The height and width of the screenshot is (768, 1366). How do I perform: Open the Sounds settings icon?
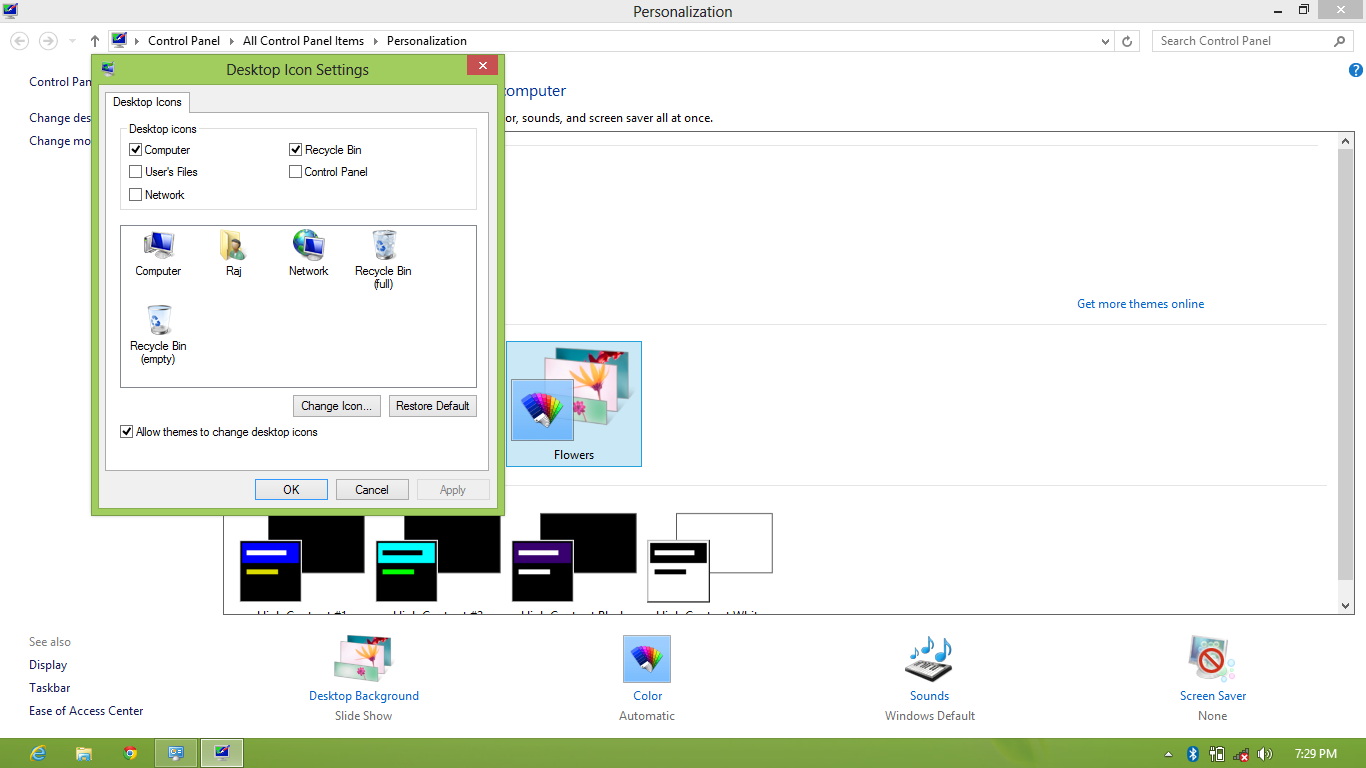pyautogui.click(x=929, y=659)
